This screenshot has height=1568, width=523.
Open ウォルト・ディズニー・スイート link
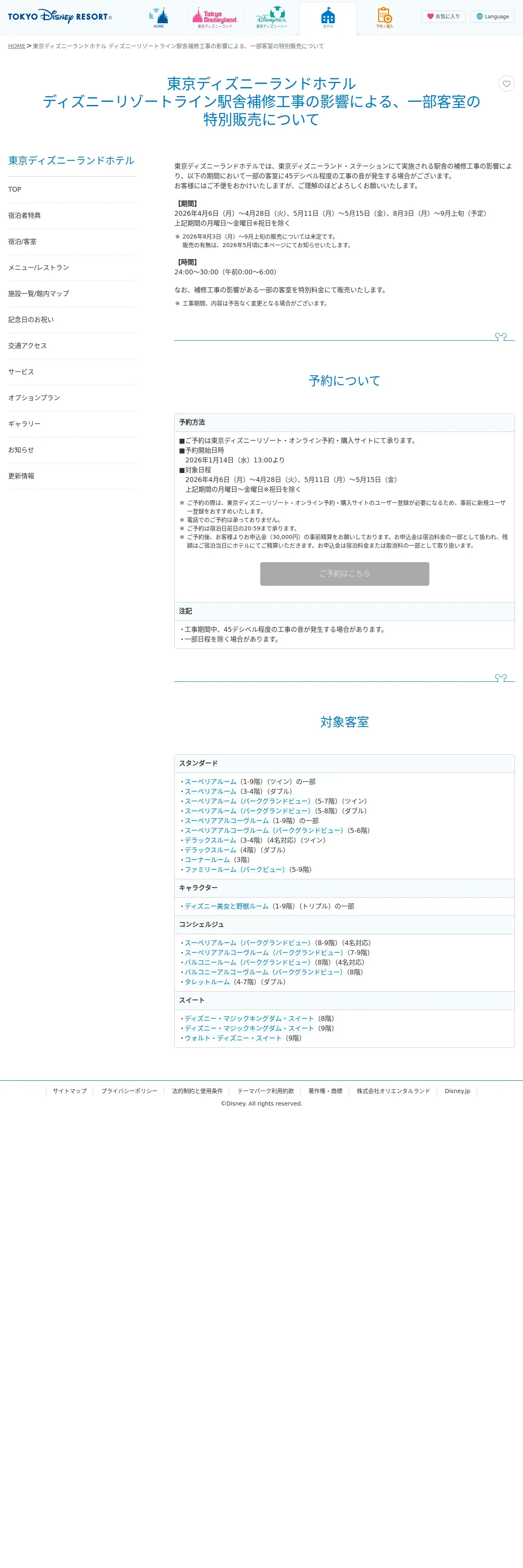[x=233, y=1038]
